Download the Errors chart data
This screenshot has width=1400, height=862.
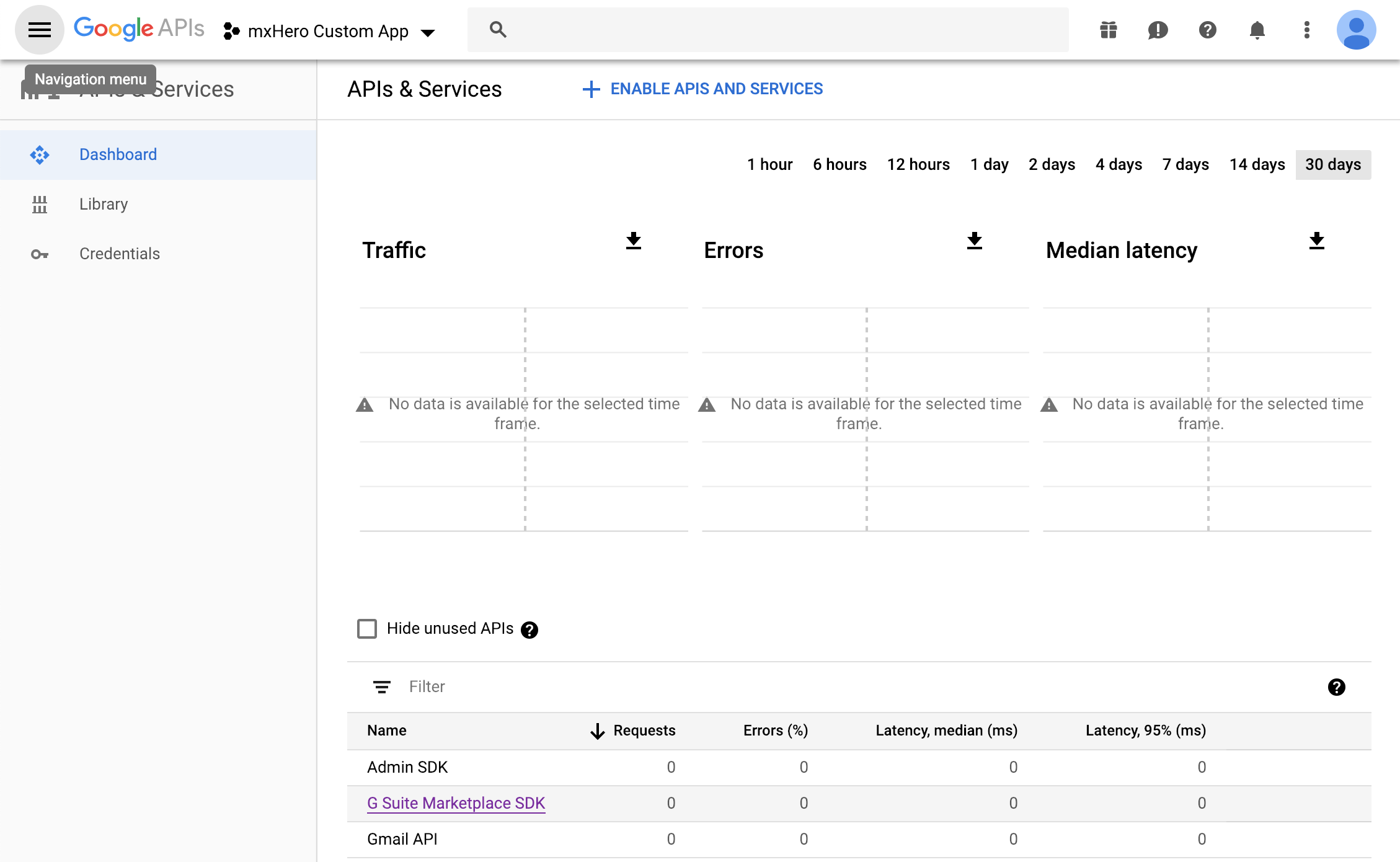coord(975,241)
